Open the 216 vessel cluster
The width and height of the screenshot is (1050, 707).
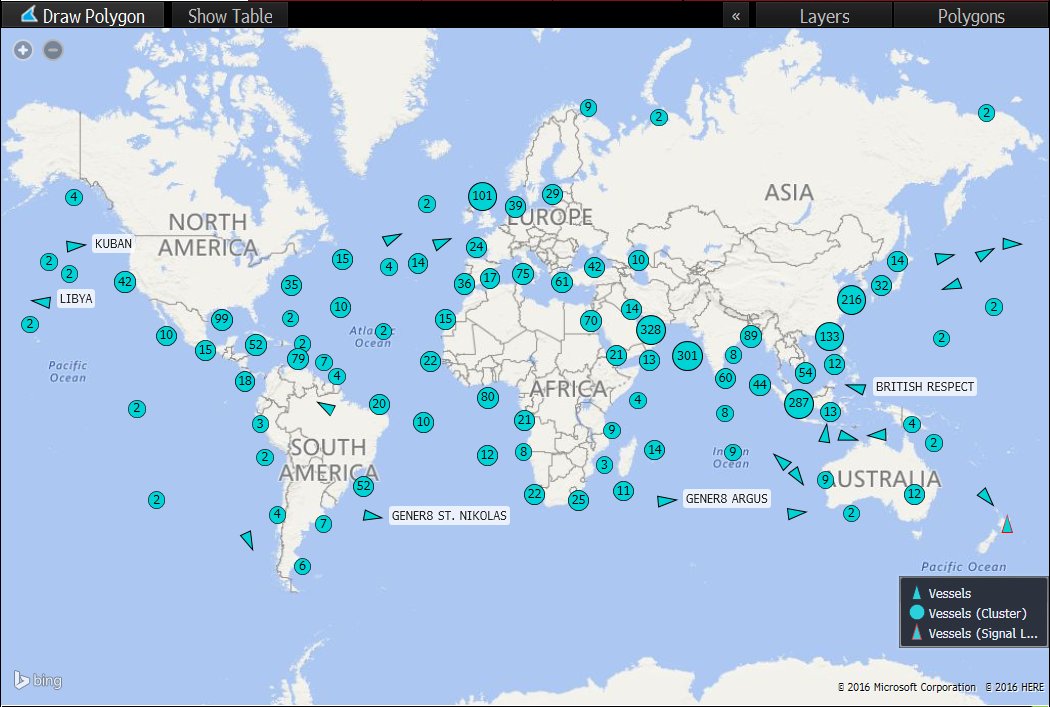click(851, 299)
